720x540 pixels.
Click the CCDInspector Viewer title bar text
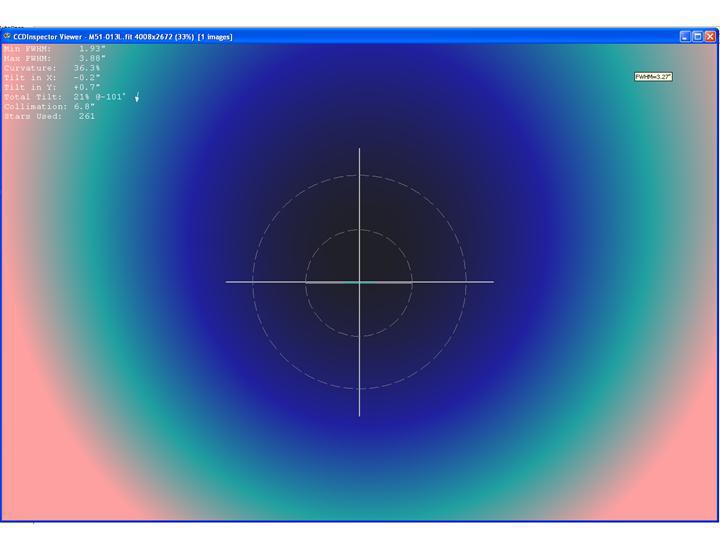pos(123,37)
